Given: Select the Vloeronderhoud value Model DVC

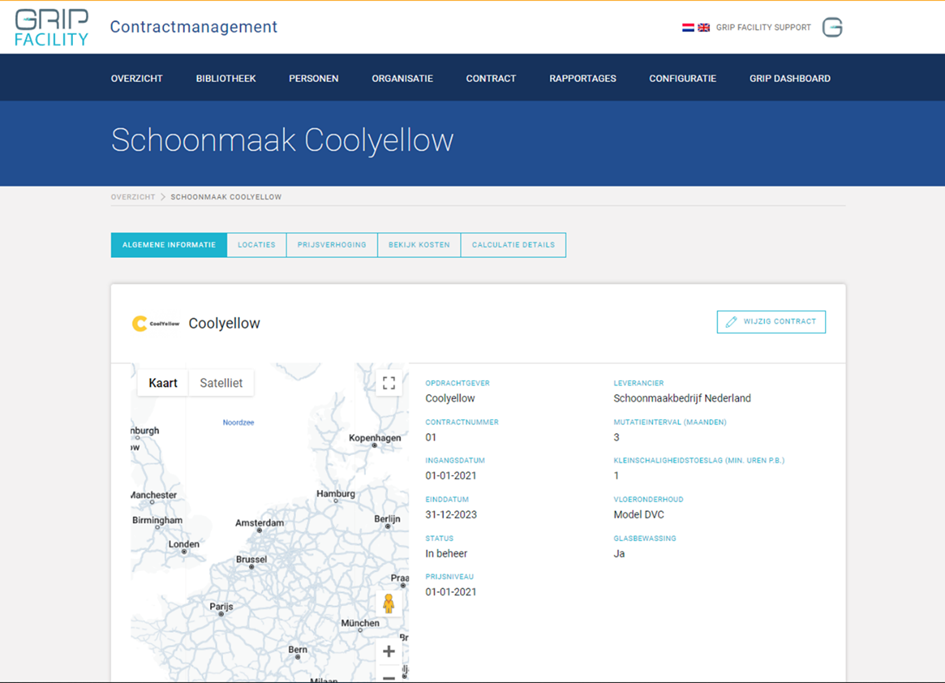Looking at the screenshot, I should tap(639, 515).
